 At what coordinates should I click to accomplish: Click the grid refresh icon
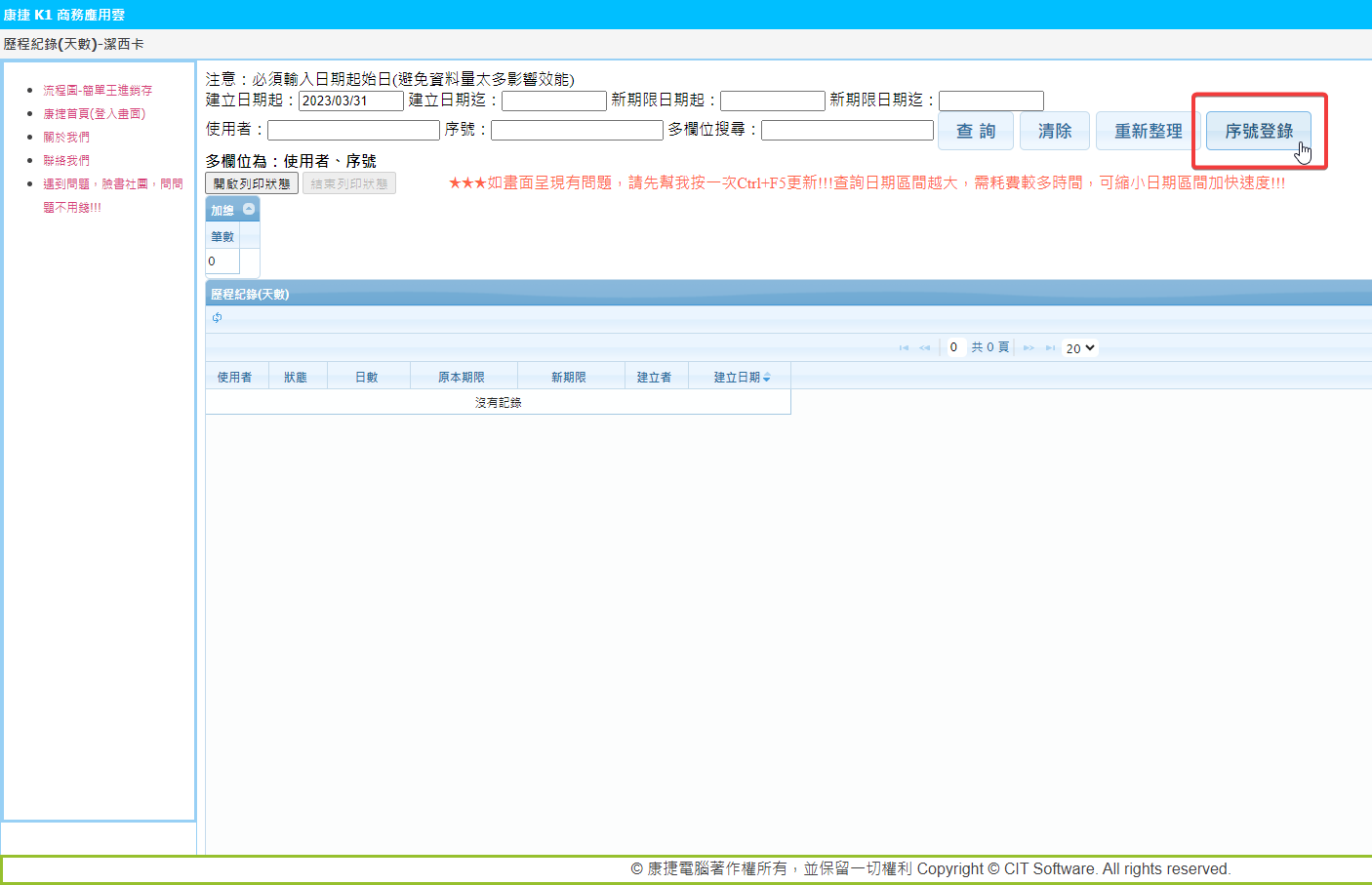pyautogui.click(x=217, y=318)
